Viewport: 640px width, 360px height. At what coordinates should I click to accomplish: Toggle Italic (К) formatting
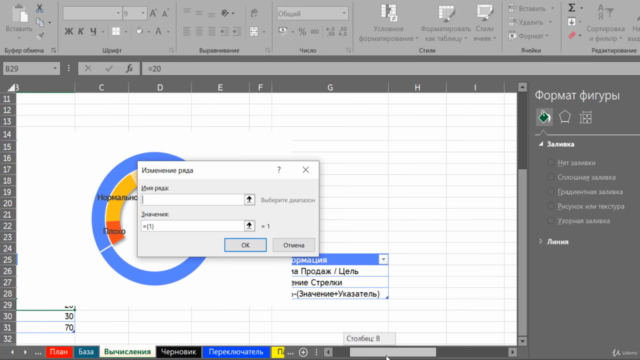(81, 31)
